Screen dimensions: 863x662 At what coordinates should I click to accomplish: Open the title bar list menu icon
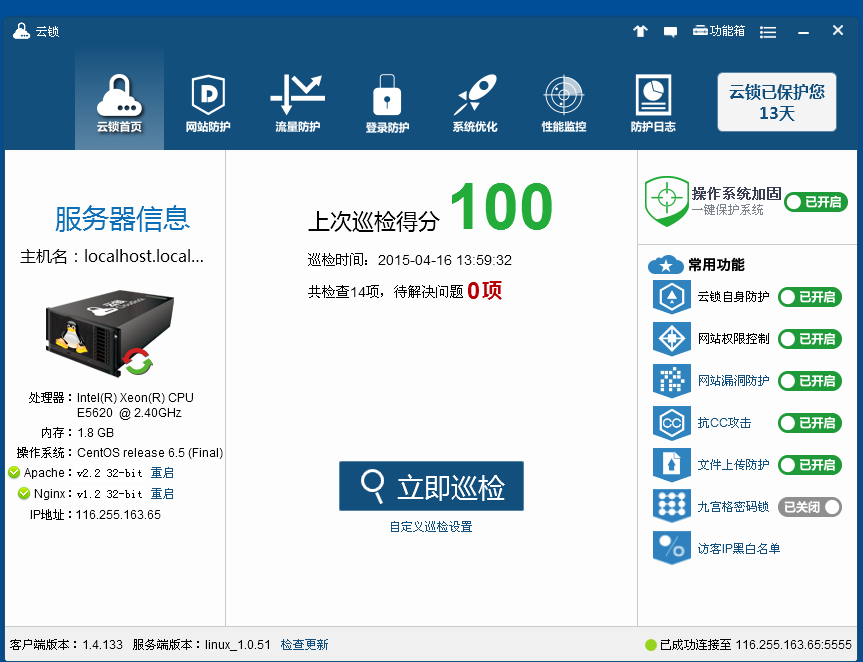(x=768, y=31)
